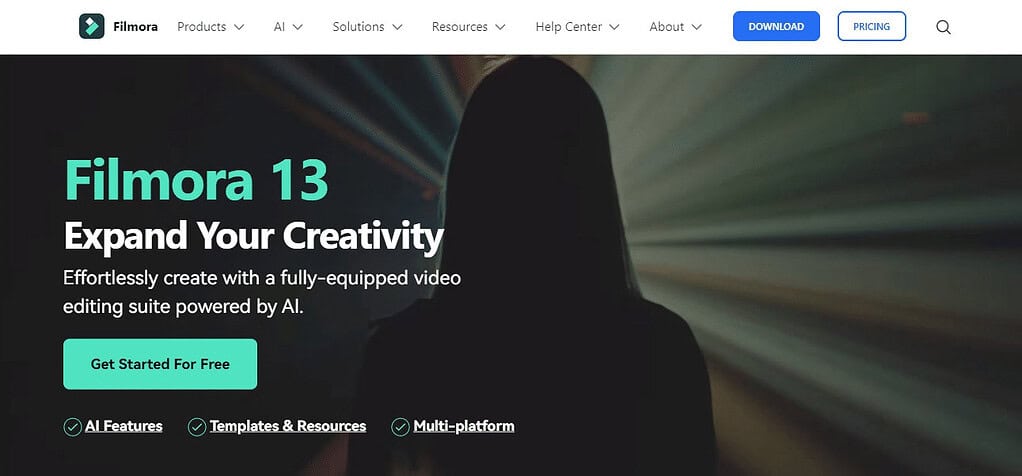Open the Products menu item
The width and height of the screenshot is (1022, 476).
[x=201, y=27]
